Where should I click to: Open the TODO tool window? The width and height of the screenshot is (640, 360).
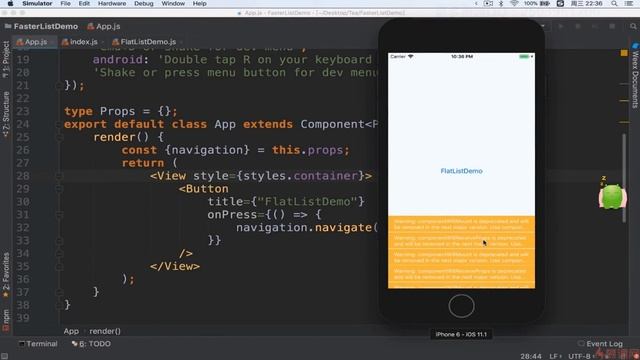[x=91, y=344]
